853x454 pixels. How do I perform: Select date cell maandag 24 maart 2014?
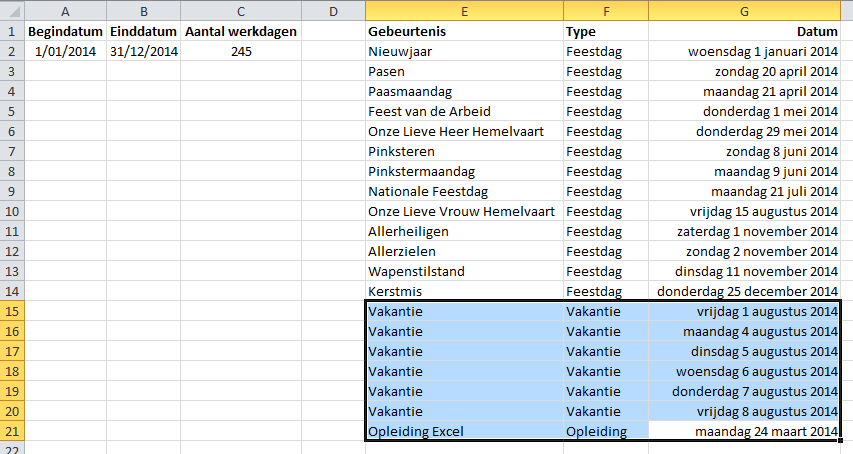point(744,431)
